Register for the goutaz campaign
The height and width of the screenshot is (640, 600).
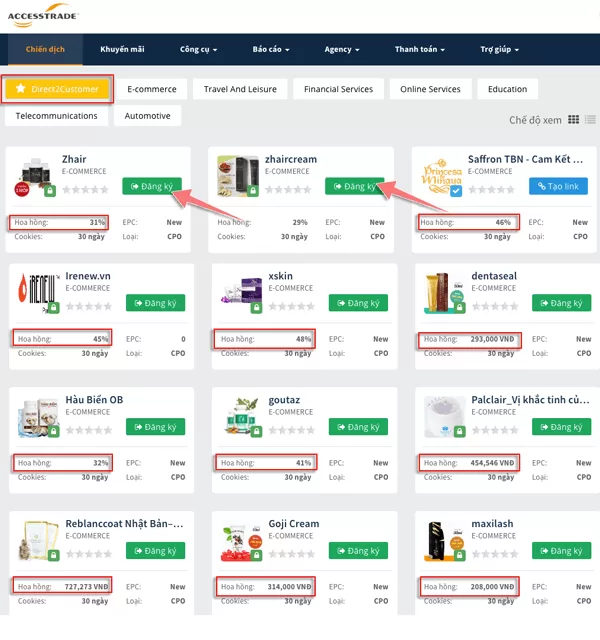[358, 427]
